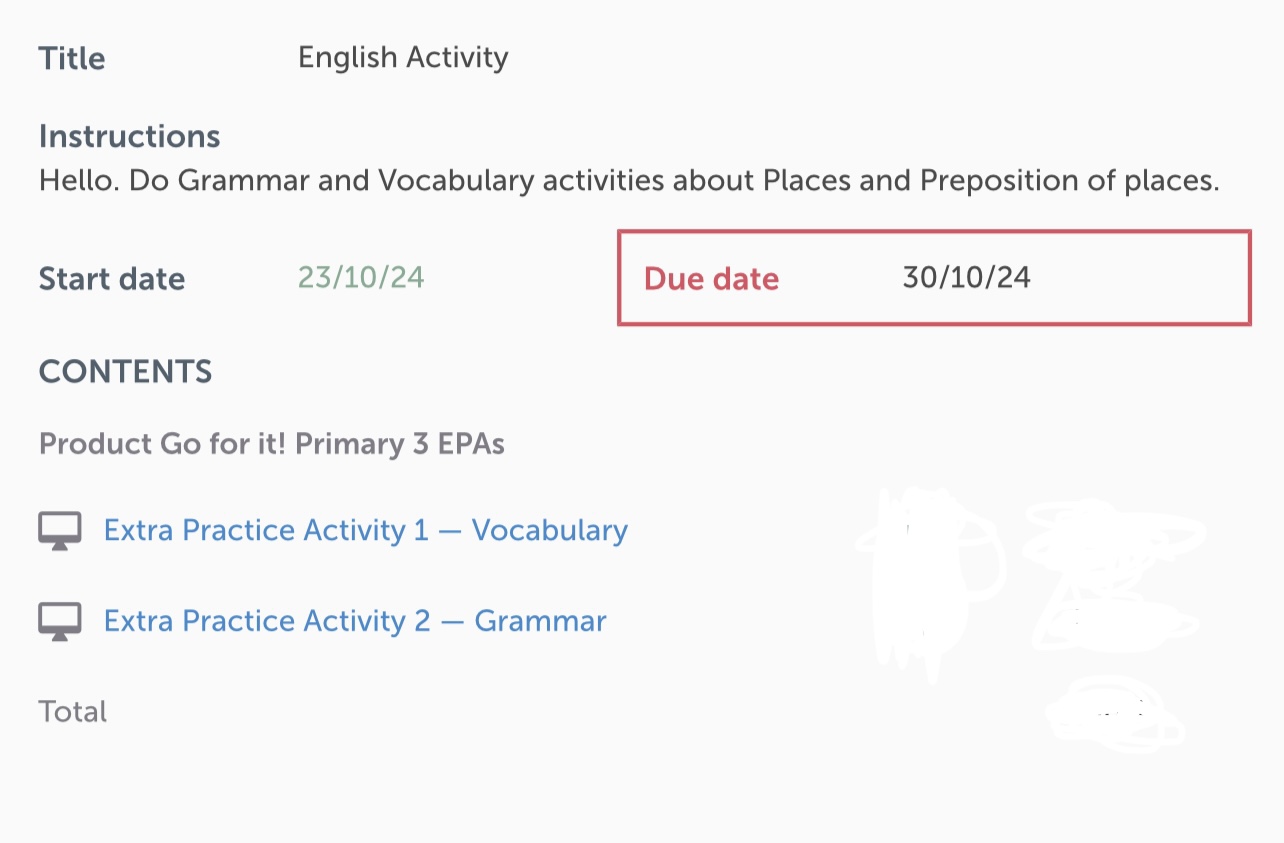Click the Title field label
This screenshot has height=843, width=1284.
(x=72, y=58)
